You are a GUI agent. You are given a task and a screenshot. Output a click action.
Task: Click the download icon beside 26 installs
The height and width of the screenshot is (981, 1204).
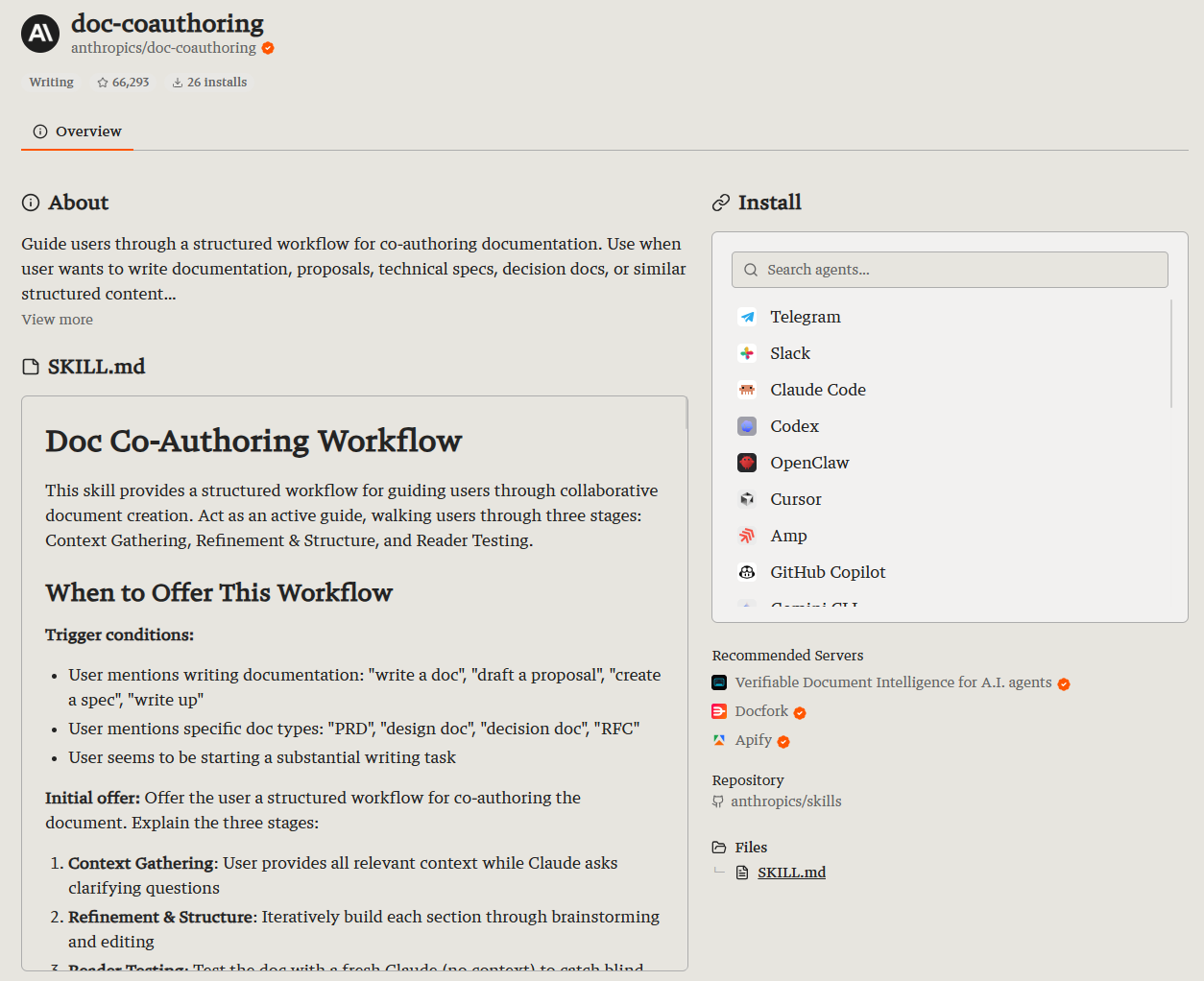point(178,83)
